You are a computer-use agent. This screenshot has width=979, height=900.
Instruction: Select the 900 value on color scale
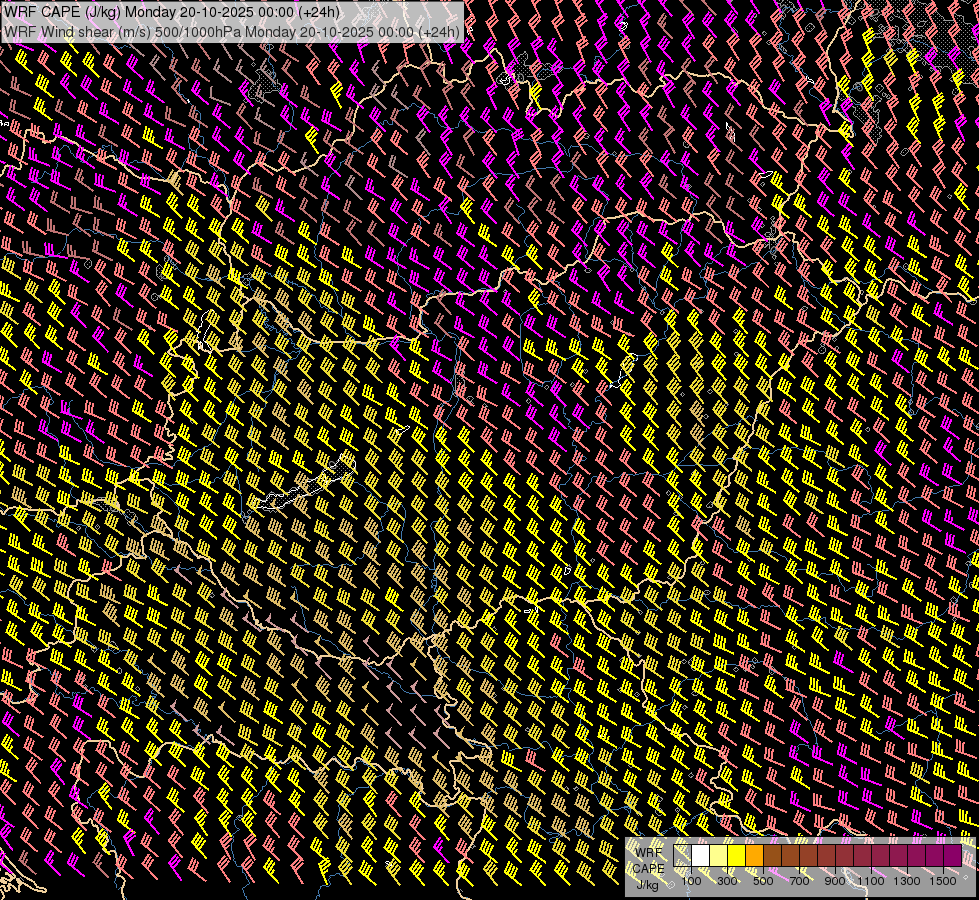point(835,881)
